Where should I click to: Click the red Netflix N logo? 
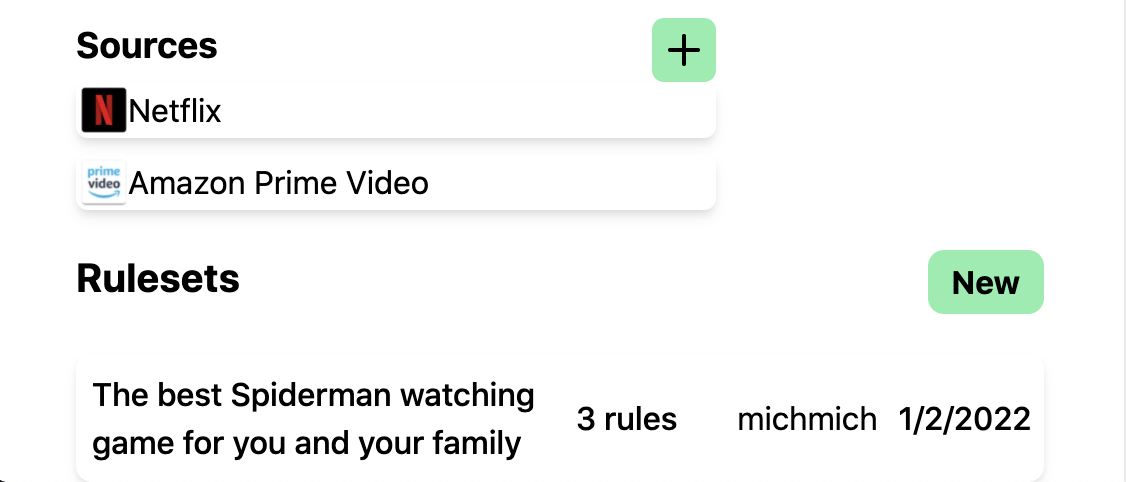(x=104, y=110)
